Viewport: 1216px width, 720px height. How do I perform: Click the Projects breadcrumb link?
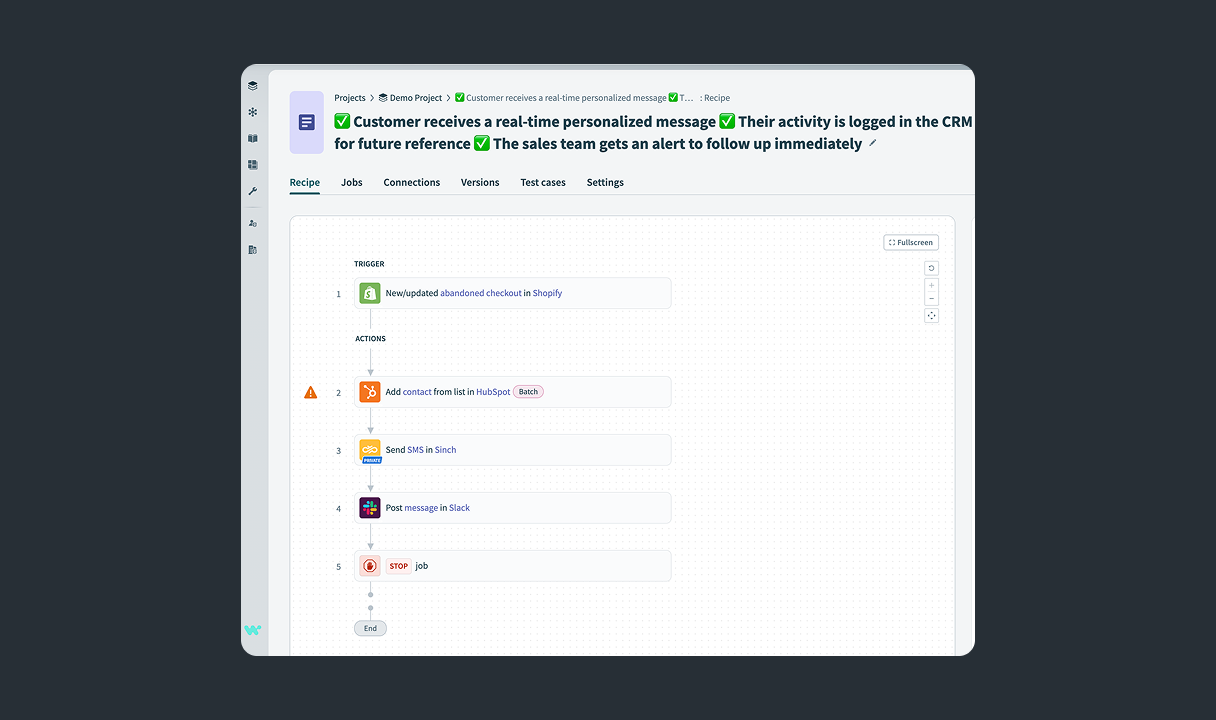[x=350, y=98]
